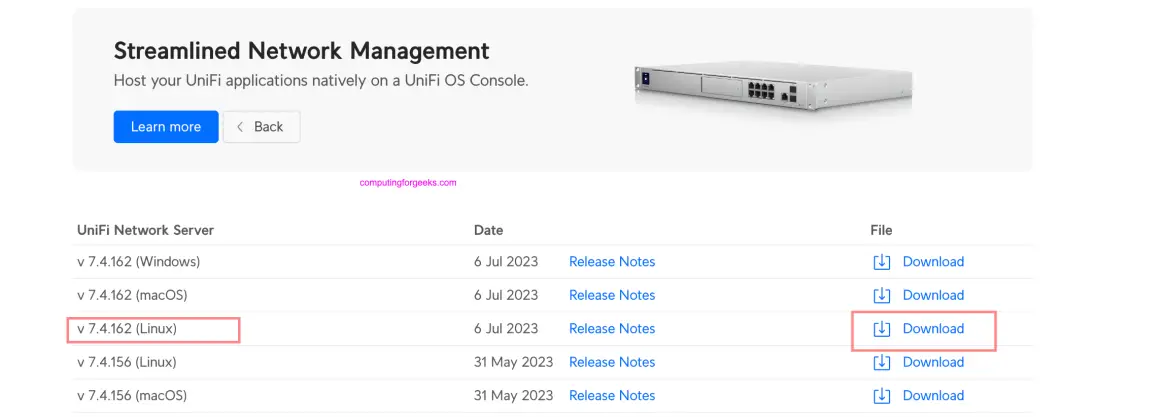Click the Learn more button

(166, 127)
